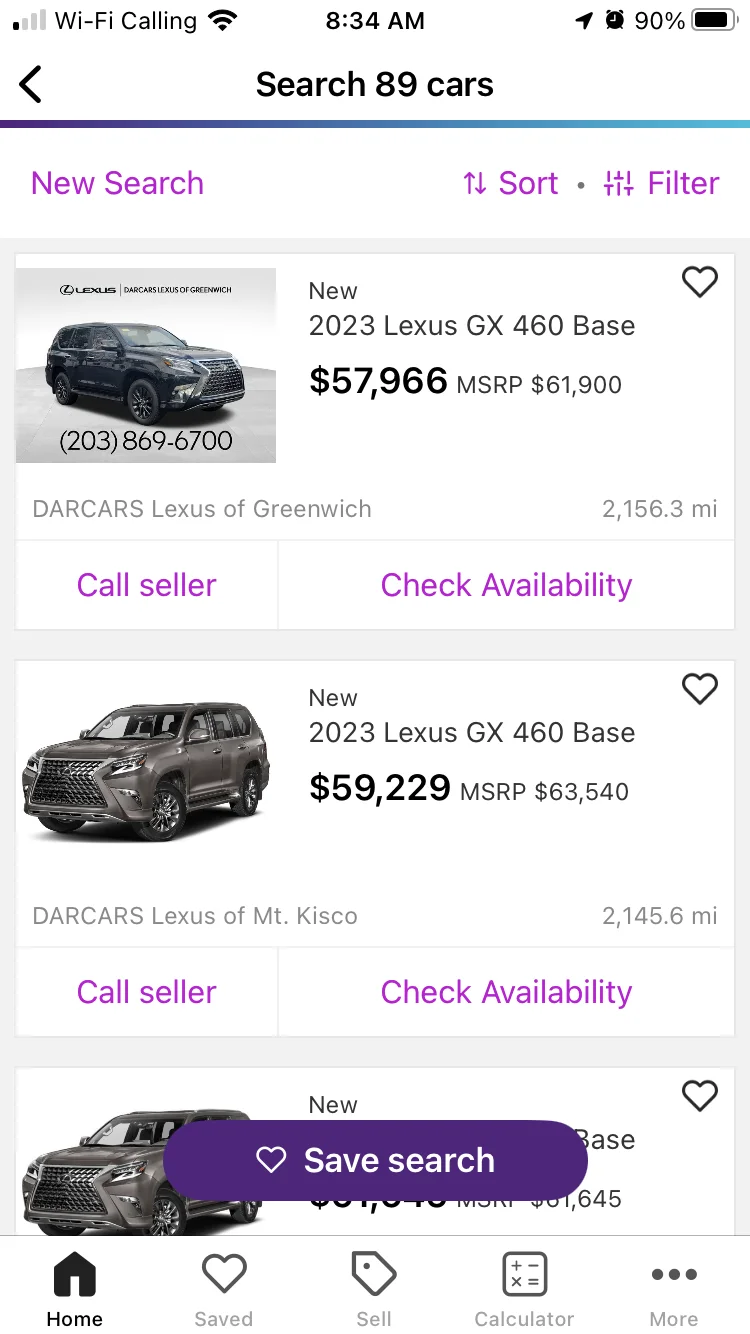Favorite the $57,966 Lexus GX 460
The image size is (750, 1334).
(x=699, y=282)
